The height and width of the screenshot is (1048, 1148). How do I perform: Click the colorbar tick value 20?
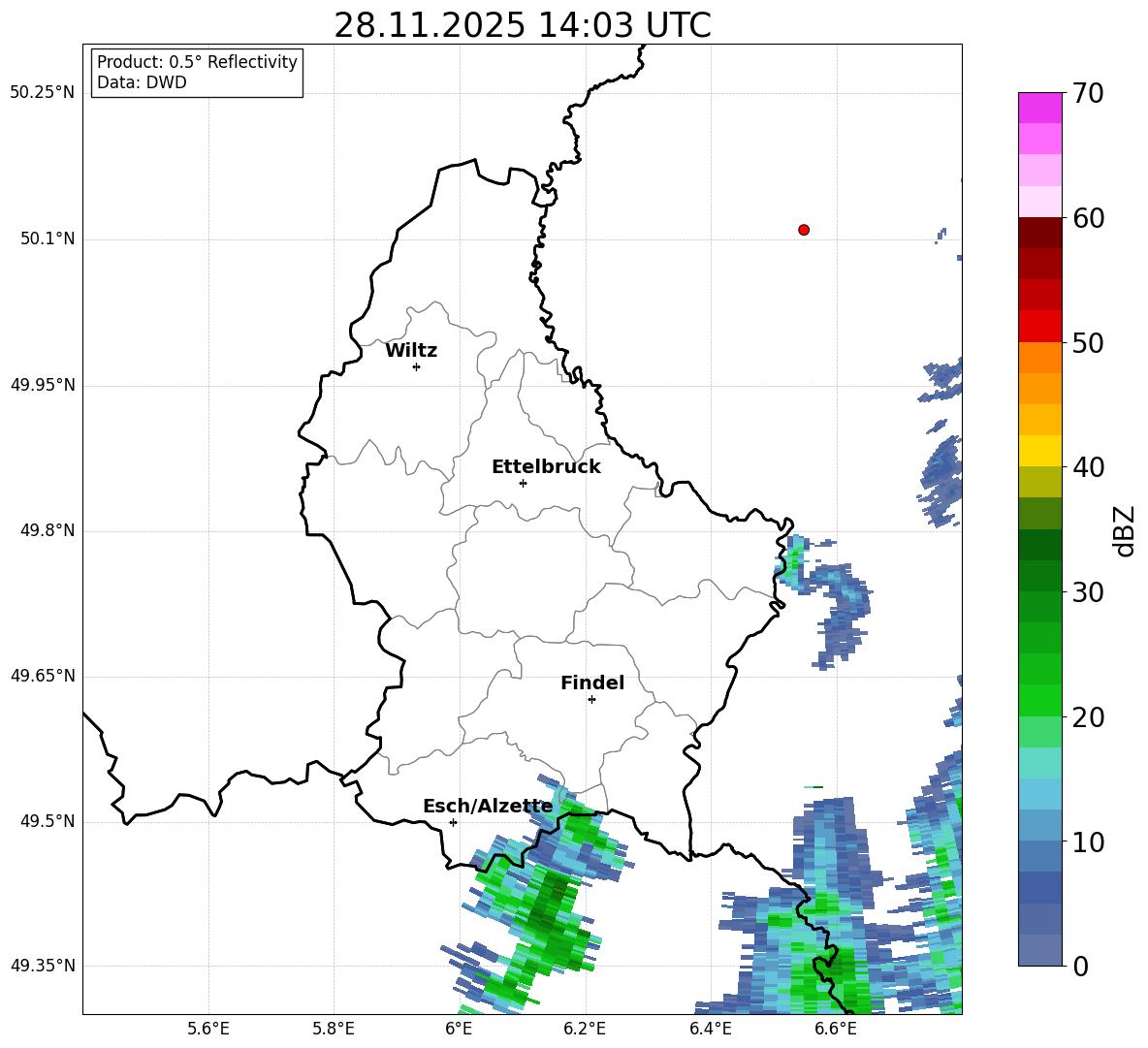tap(1088, 717)
